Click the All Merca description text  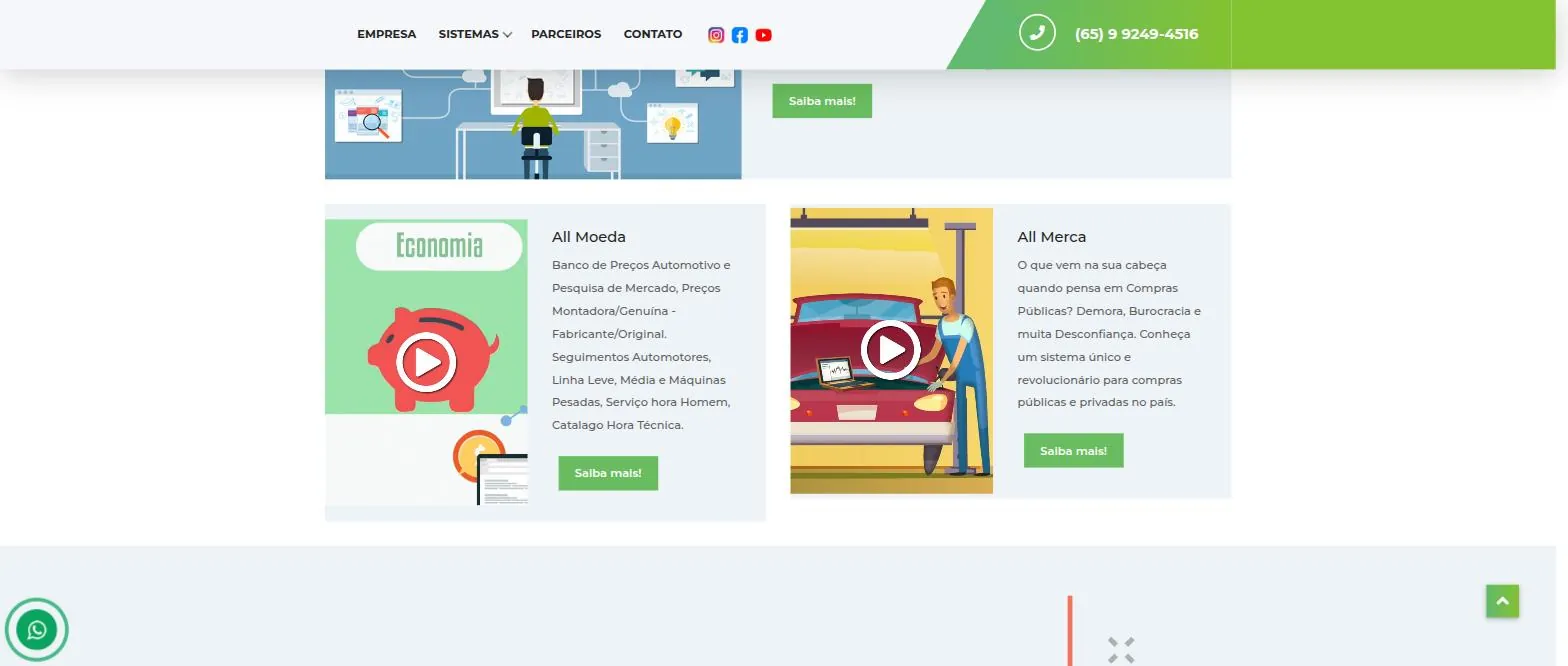pos(1109,334)
